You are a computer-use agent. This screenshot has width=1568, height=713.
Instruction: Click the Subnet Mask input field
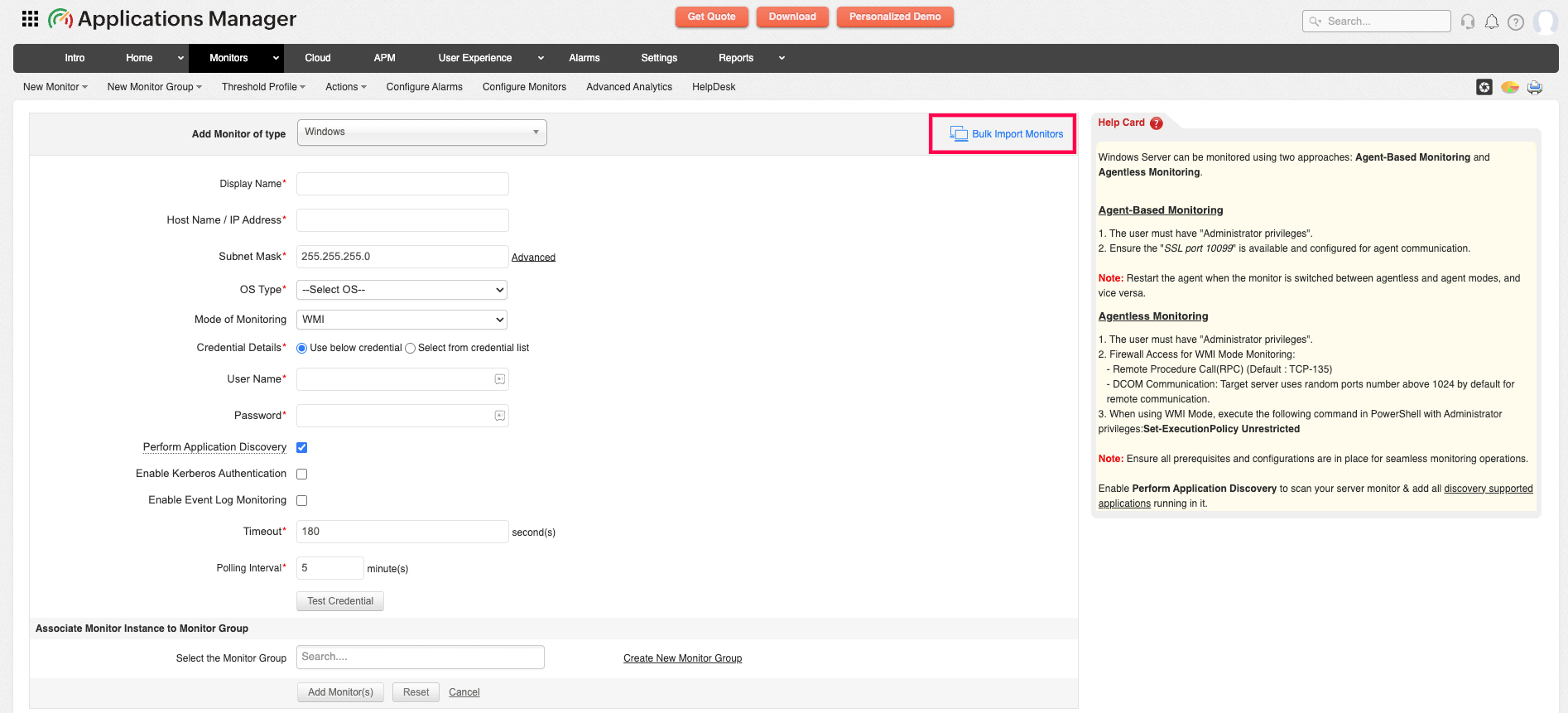point(402,257)
